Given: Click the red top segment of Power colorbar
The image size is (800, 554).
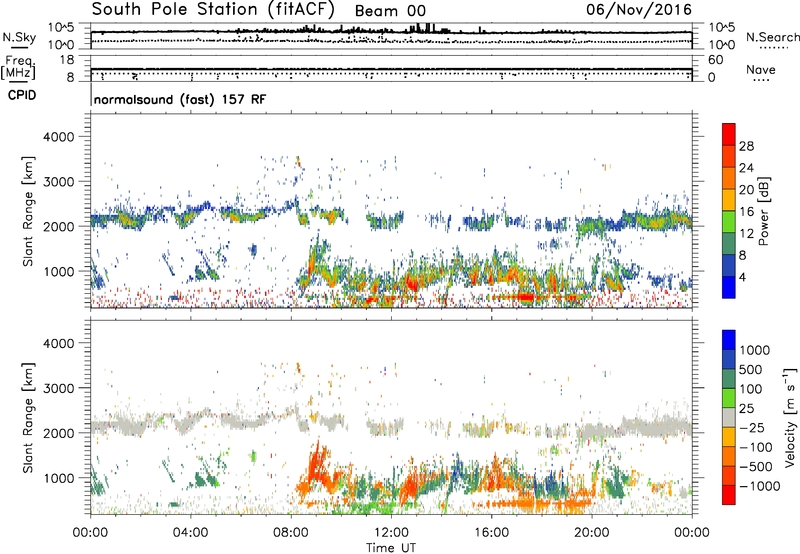Looking at the screenshot, I should coord(729,134).
